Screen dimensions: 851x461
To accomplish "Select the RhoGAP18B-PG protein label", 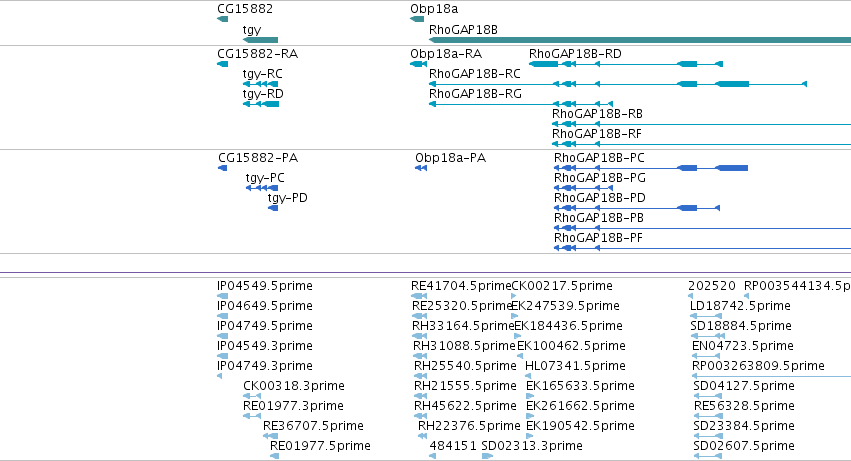I will 600,178.
